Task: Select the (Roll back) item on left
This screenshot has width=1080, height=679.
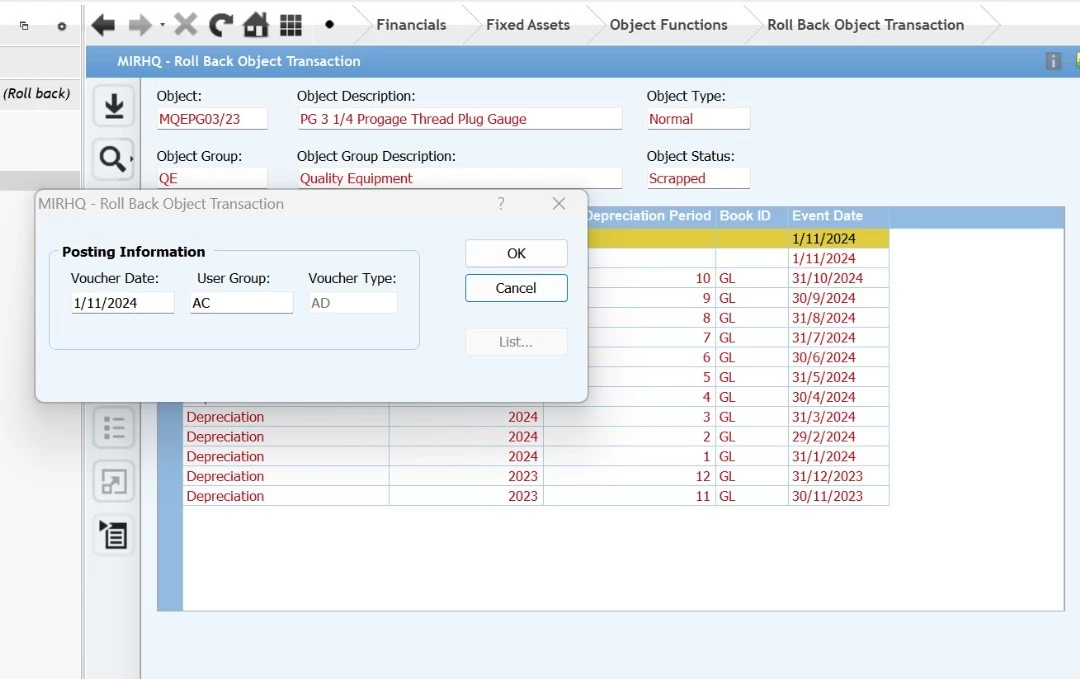Action: click(x=37, y=93)
